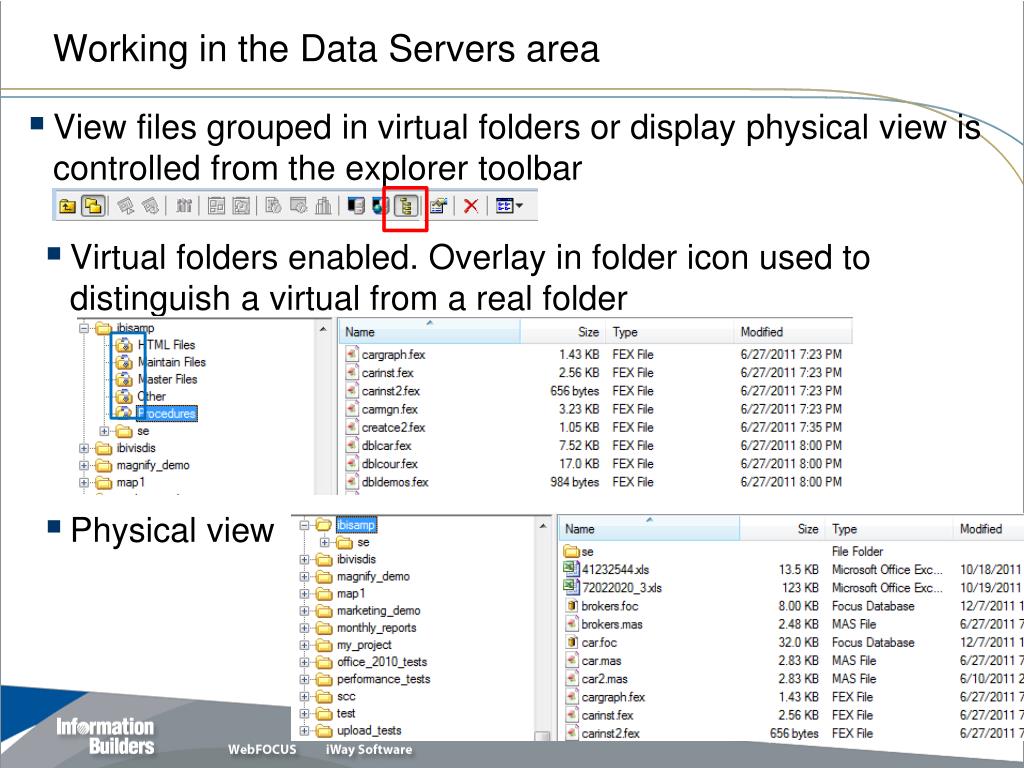The image size is (1024, 768).
Task: Sort by Size in the virtual folders file list
Action: click(x=563, y=332)
